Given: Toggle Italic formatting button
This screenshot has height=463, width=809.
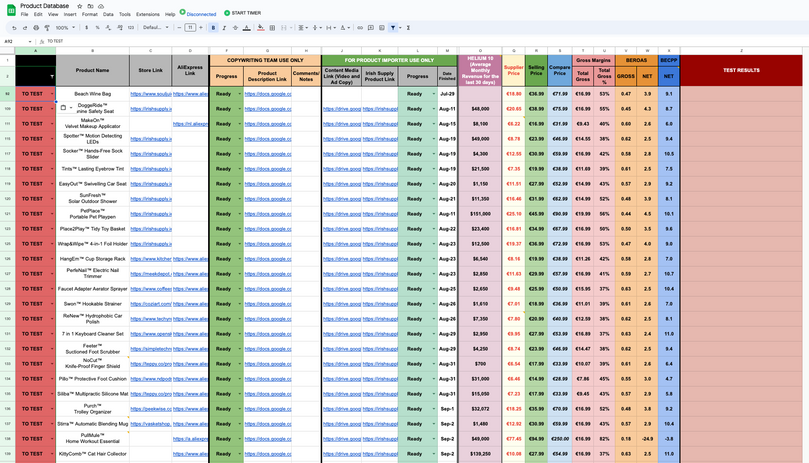Looking at the screenshot, I should (x=222, y=28).
